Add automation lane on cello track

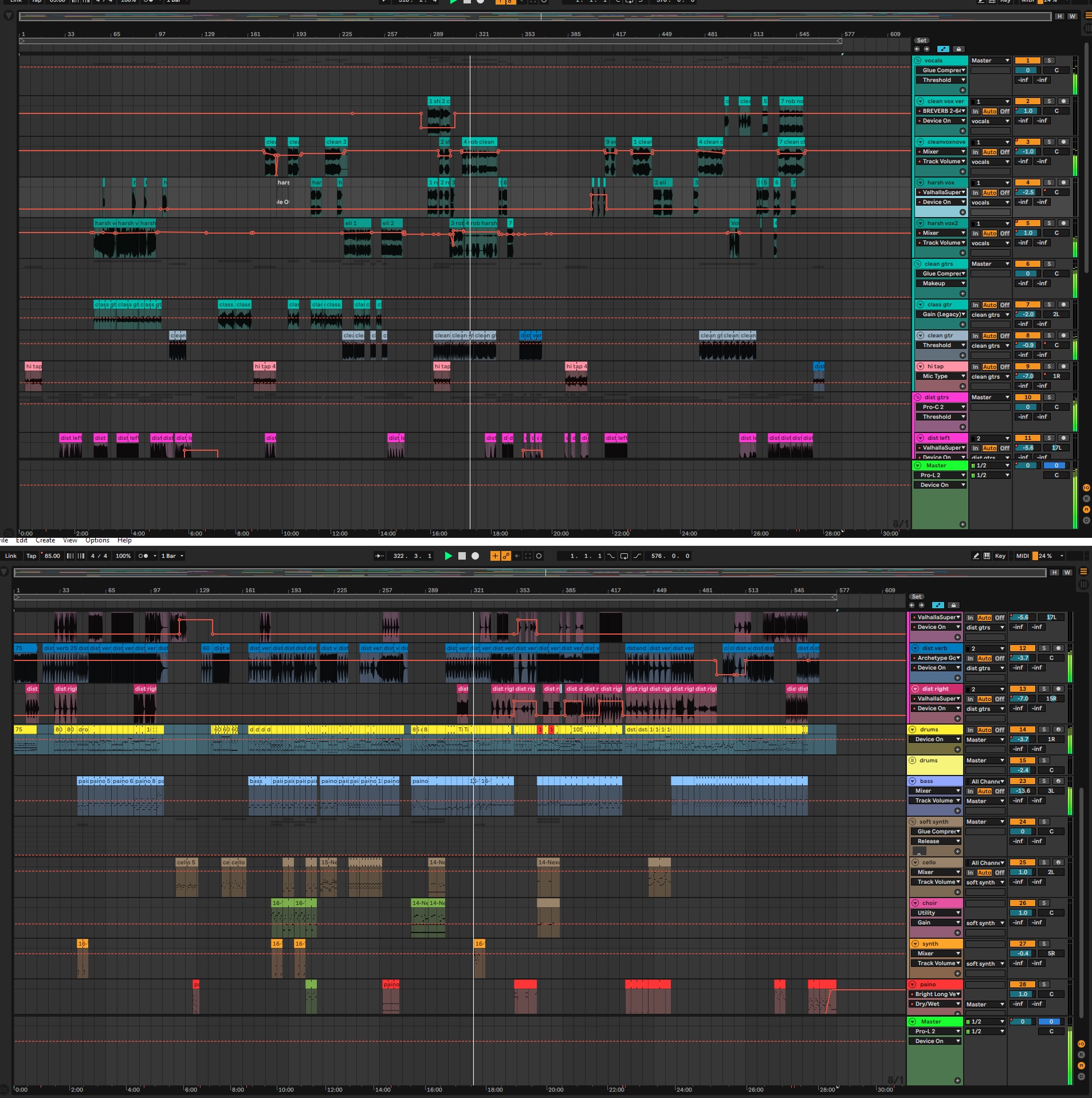point(957,892)
